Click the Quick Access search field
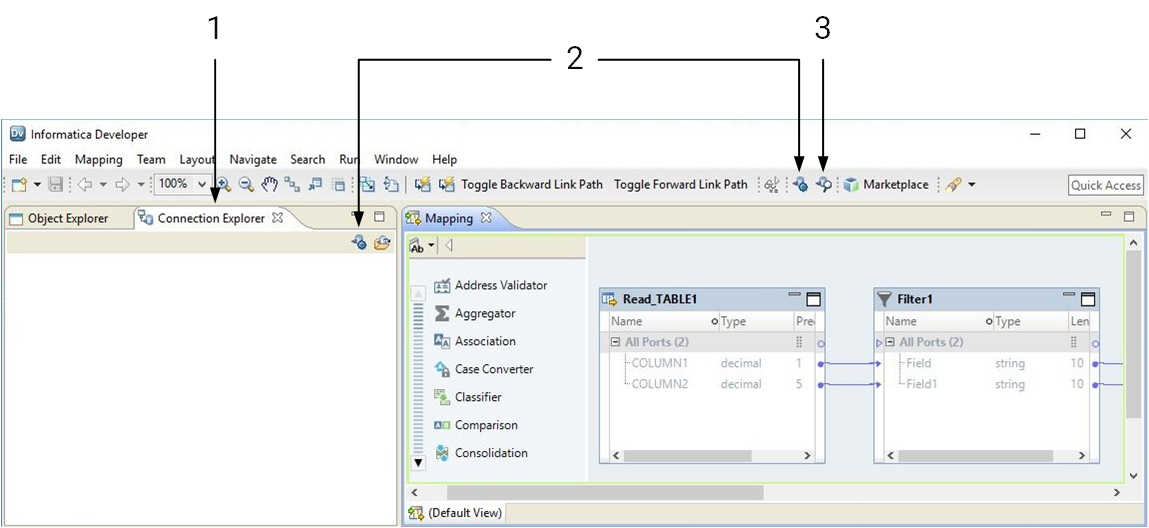The image size is (1149, 528). (1105, 185)
